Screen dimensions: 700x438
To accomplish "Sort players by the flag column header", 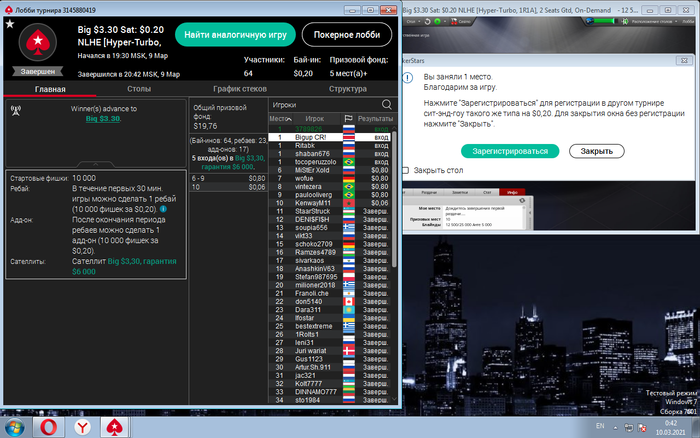I will tap(349, 118).
